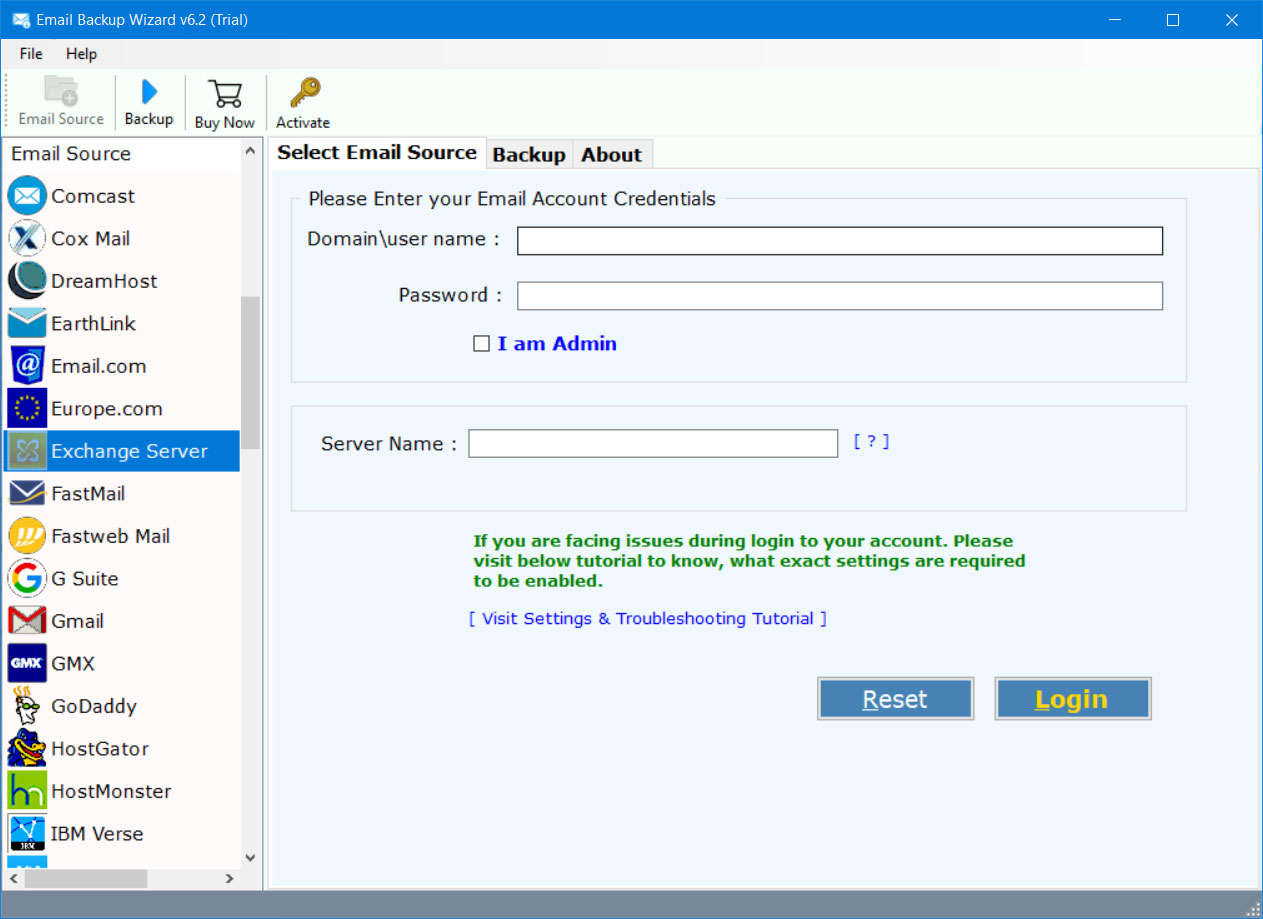The width and height of the screenshot is (1263, 919).
Task: Click the Reset button
Action: (x=895, y=699)
